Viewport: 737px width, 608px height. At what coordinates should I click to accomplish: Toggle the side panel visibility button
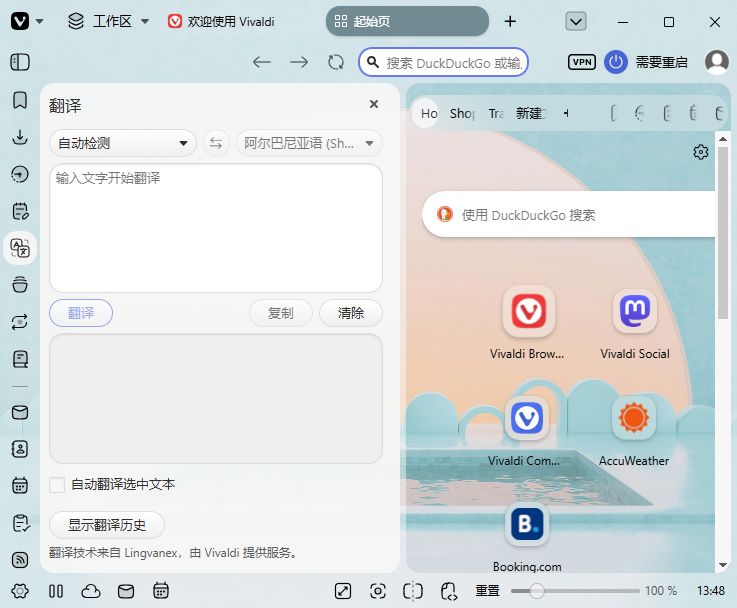[x=20, y=62]
